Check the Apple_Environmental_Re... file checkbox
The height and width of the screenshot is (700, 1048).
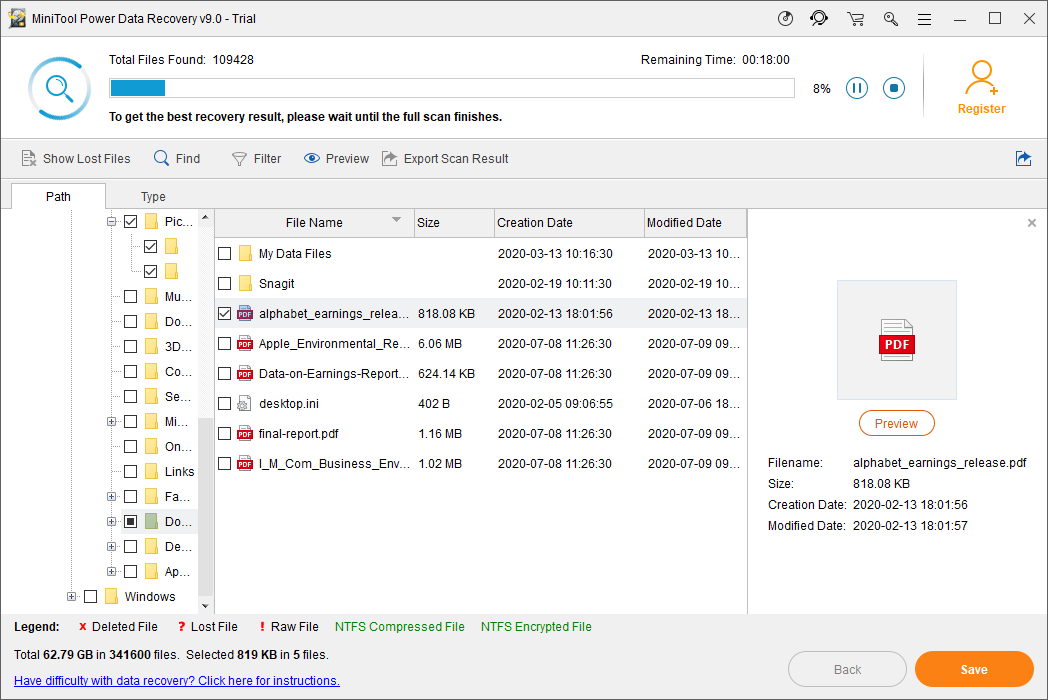[225, 344]
